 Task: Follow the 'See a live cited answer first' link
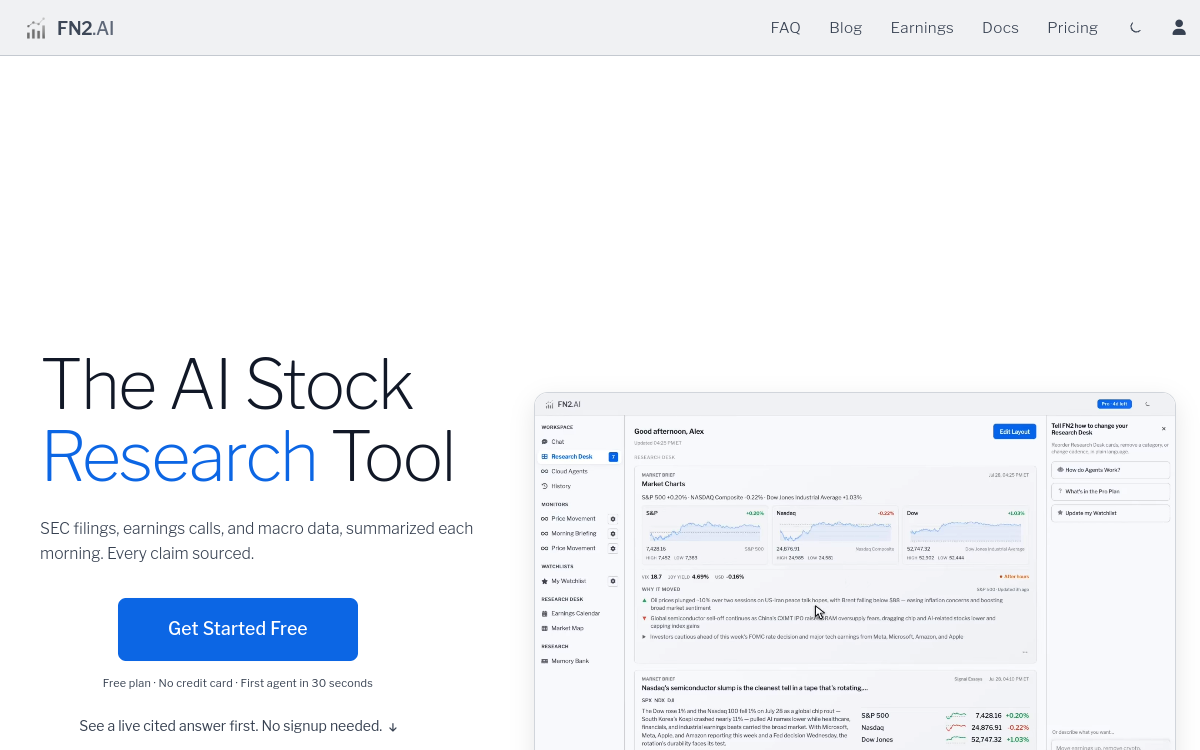point(238,726)
